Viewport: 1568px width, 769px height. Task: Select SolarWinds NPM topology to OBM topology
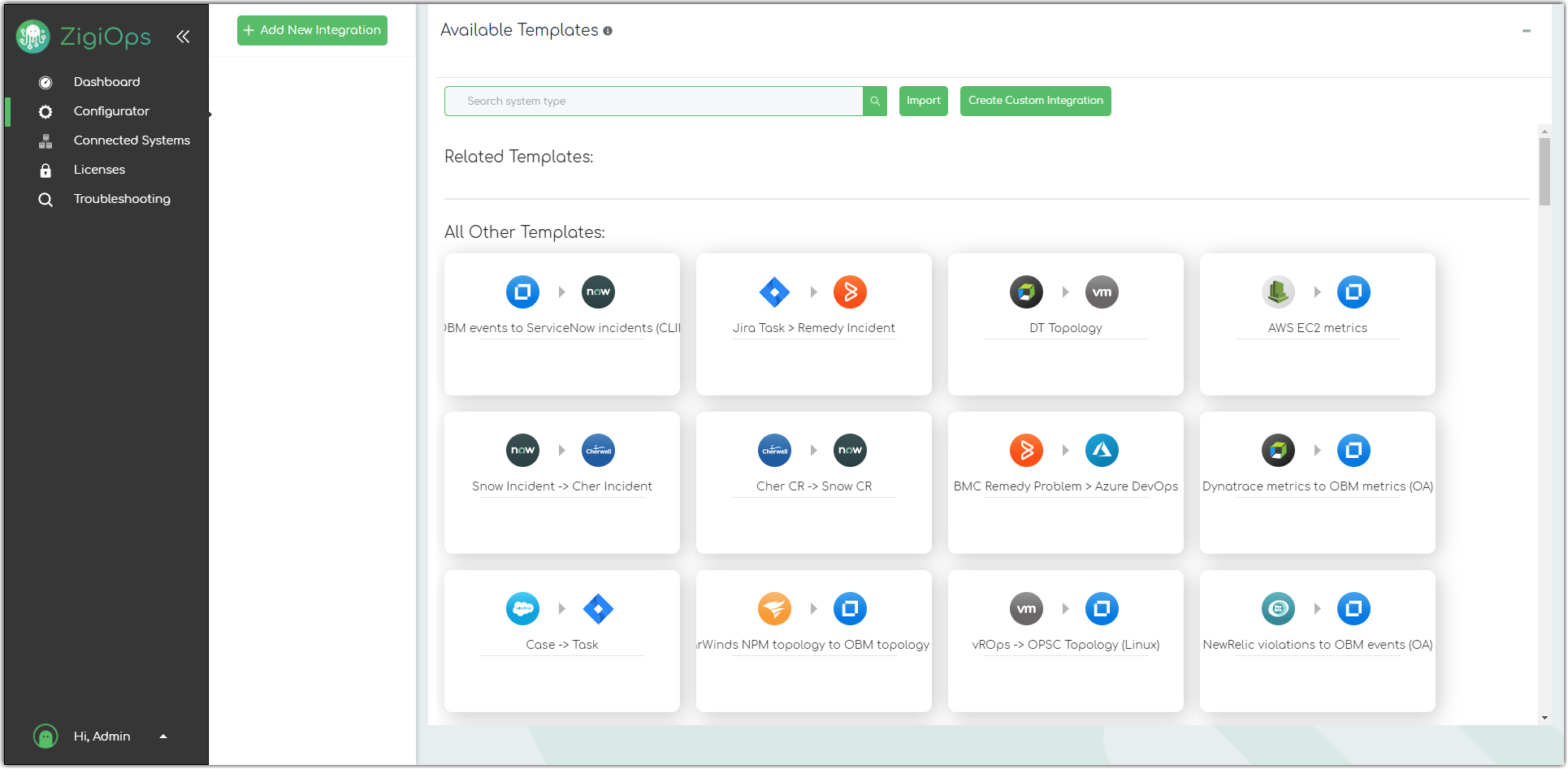click(x=814, y=645)
